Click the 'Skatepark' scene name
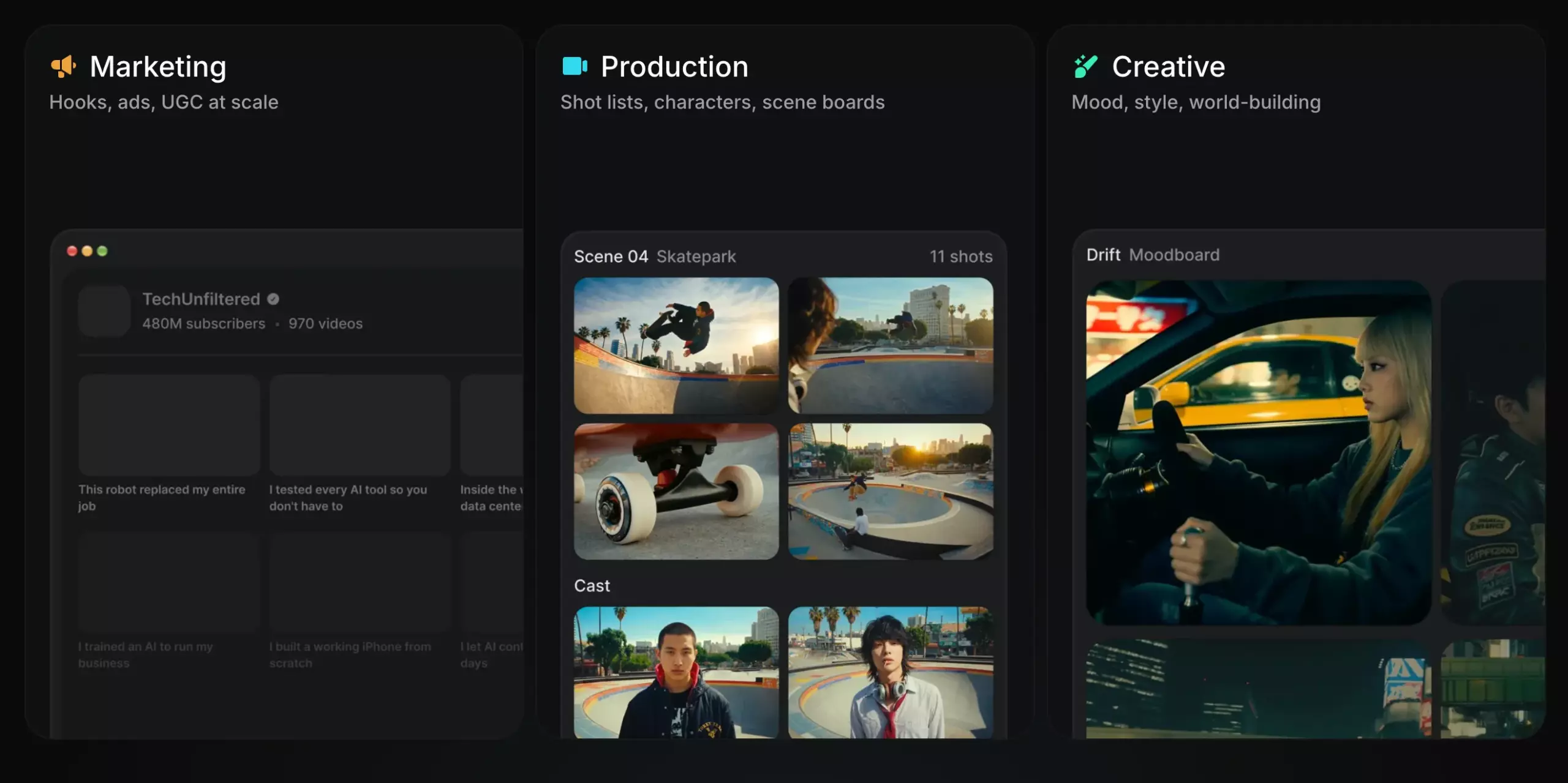Image resolution: width=1568 pixels, height=783 pixels. coord(696,257)
